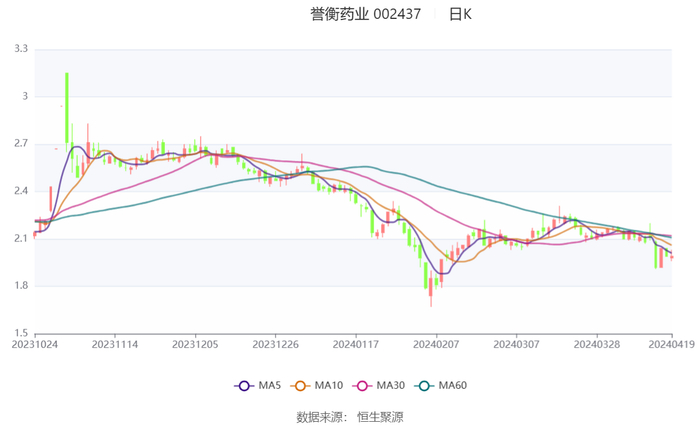The height and width of the screenshot is (426, 700).
Task: Click the 3.3 price axis label
Action: 20,49
